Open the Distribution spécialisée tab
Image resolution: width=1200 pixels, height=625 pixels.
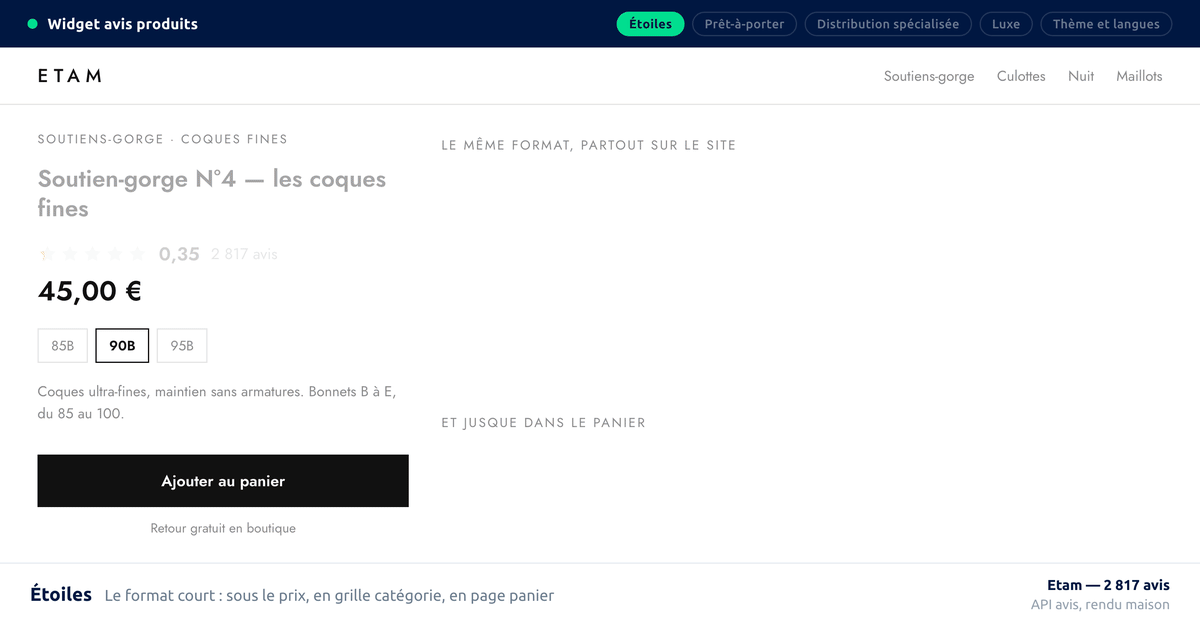888,24
